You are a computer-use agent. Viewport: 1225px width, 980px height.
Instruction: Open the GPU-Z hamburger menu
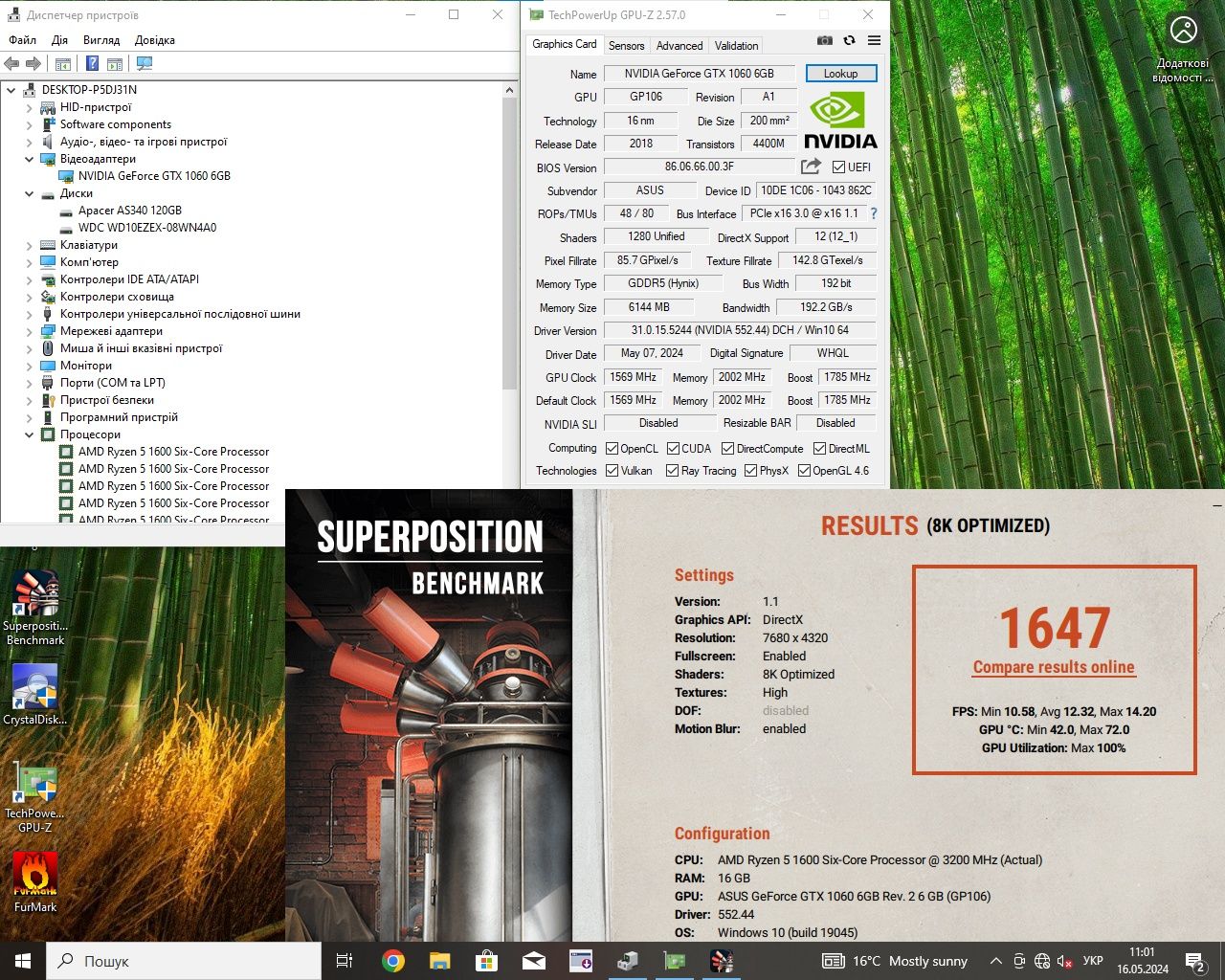click(874, 40)
